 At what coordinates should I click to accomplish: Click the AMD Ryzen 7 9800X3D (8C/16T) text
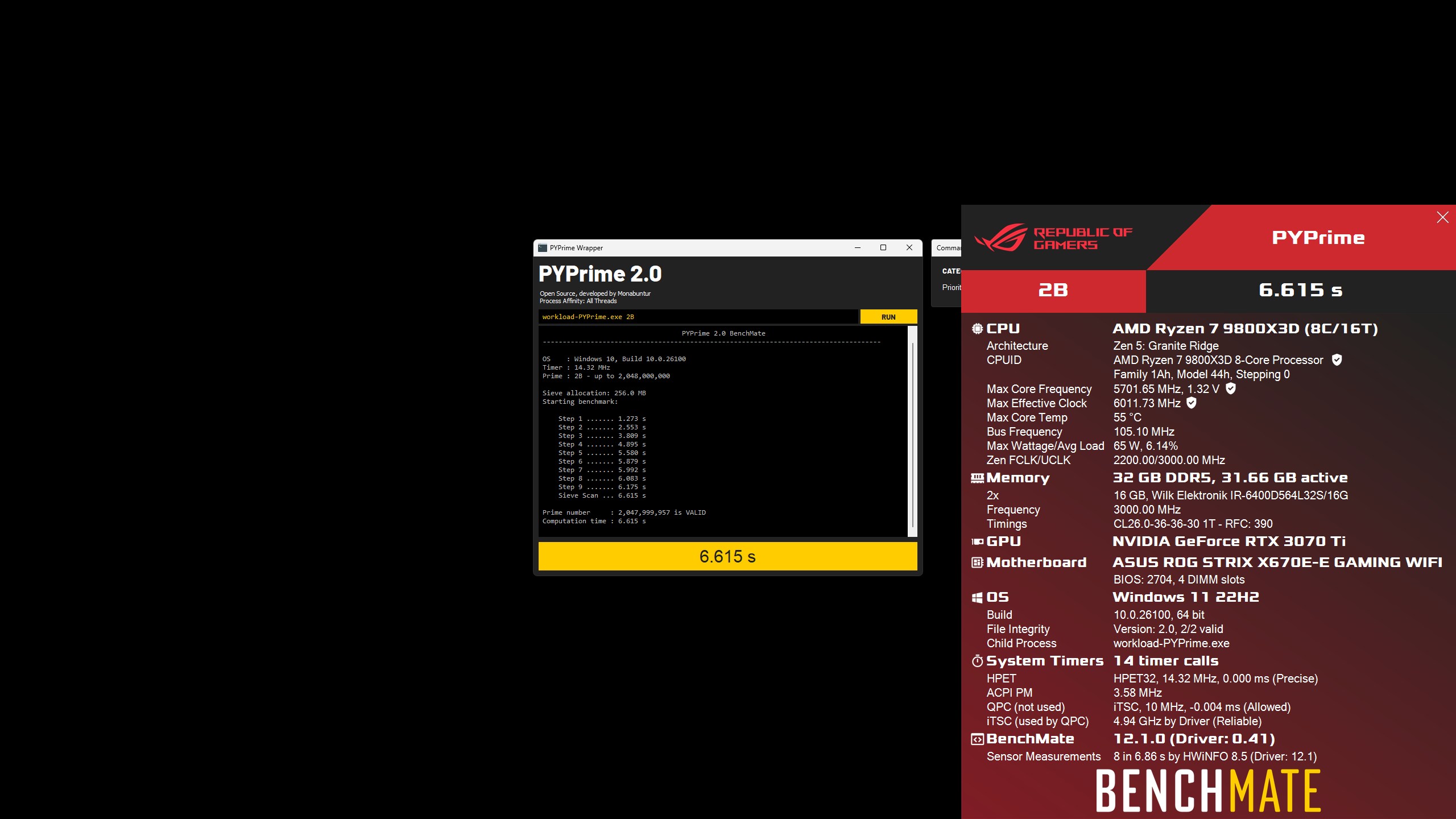pos(1245,329)
